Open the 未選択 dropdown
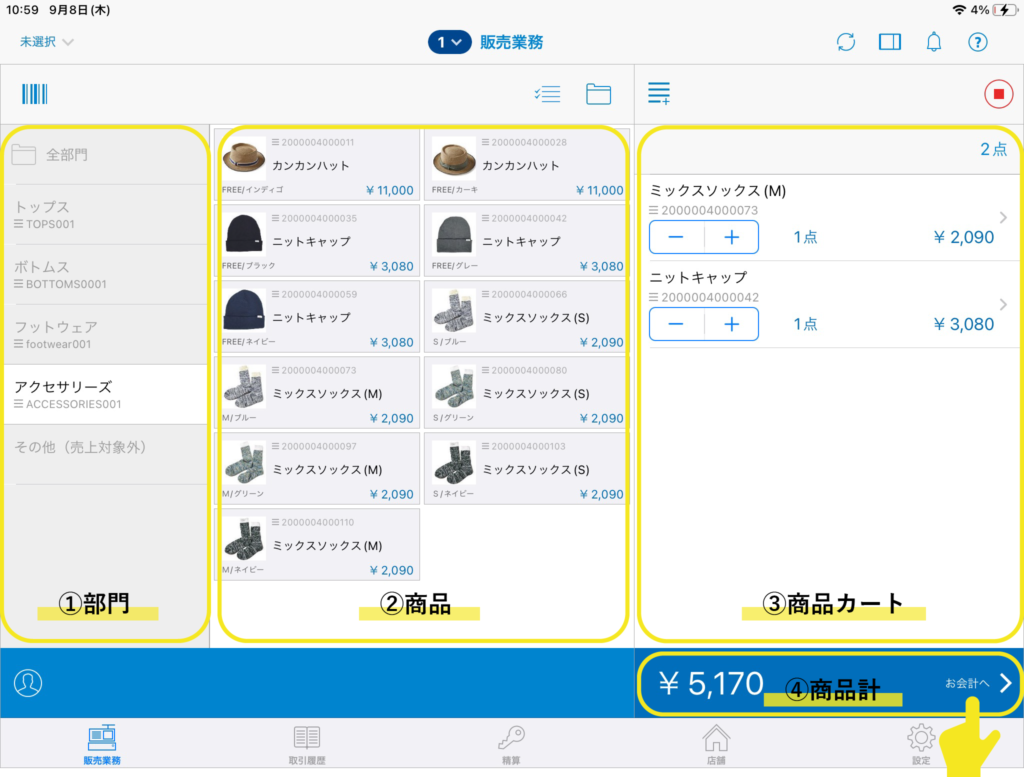The height and width of the screenshot is (777, 1024). click(47, 42)
